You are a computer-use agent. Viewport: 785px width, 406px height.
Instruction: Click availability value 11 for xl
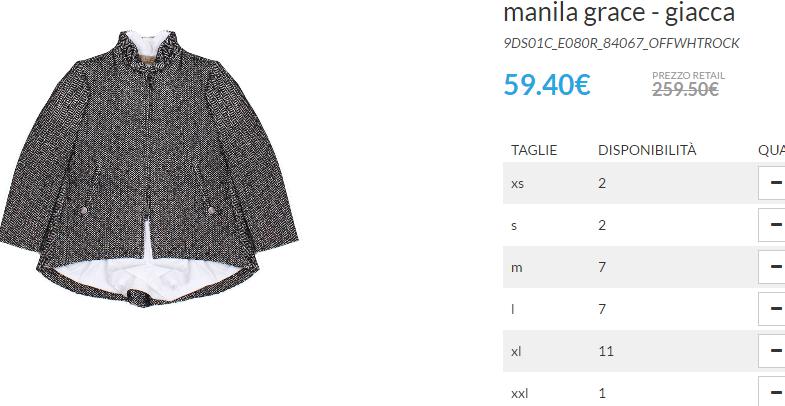pos(606,351)
